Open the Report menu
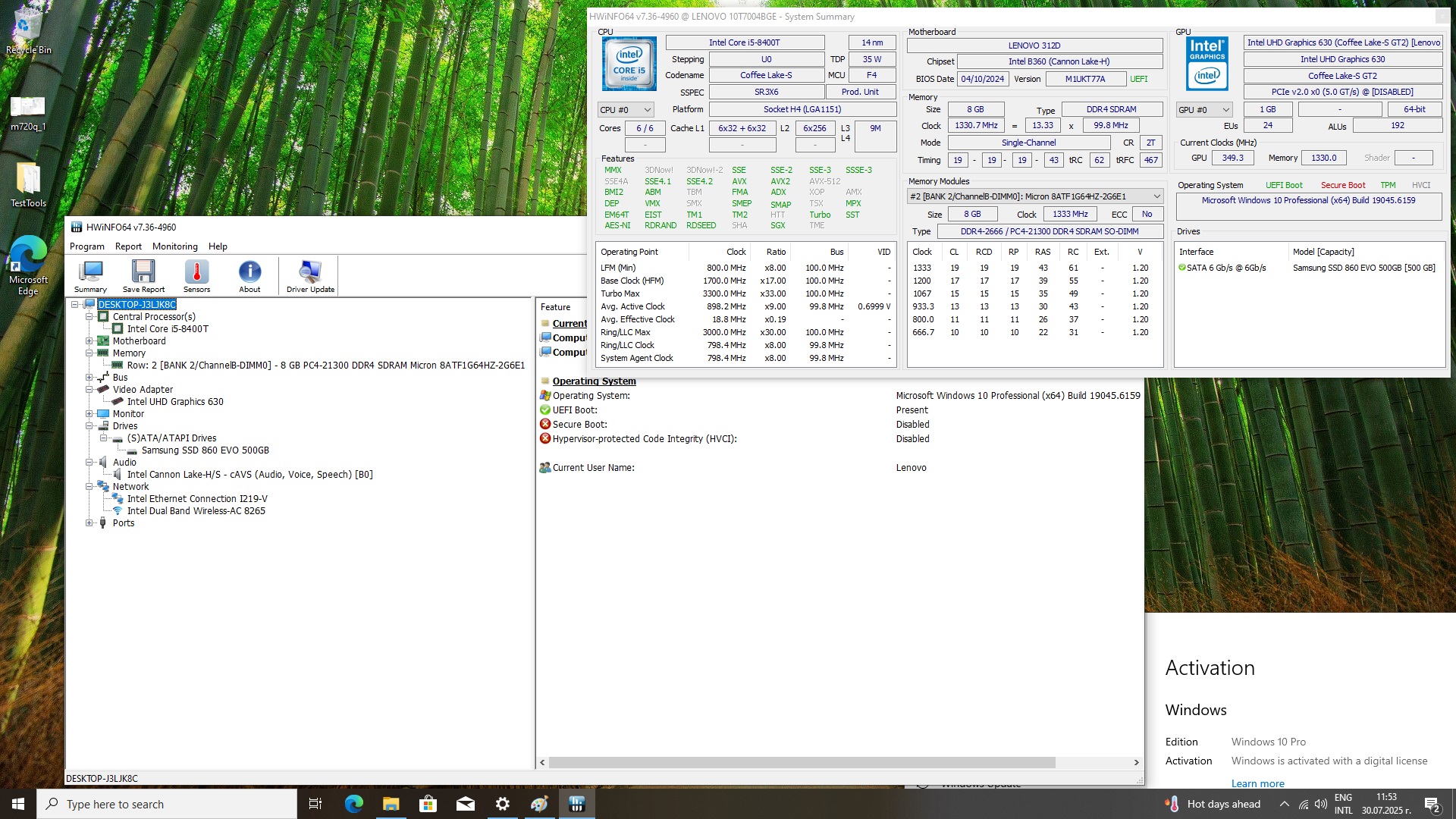1456x819 pixels. (128, 246)
